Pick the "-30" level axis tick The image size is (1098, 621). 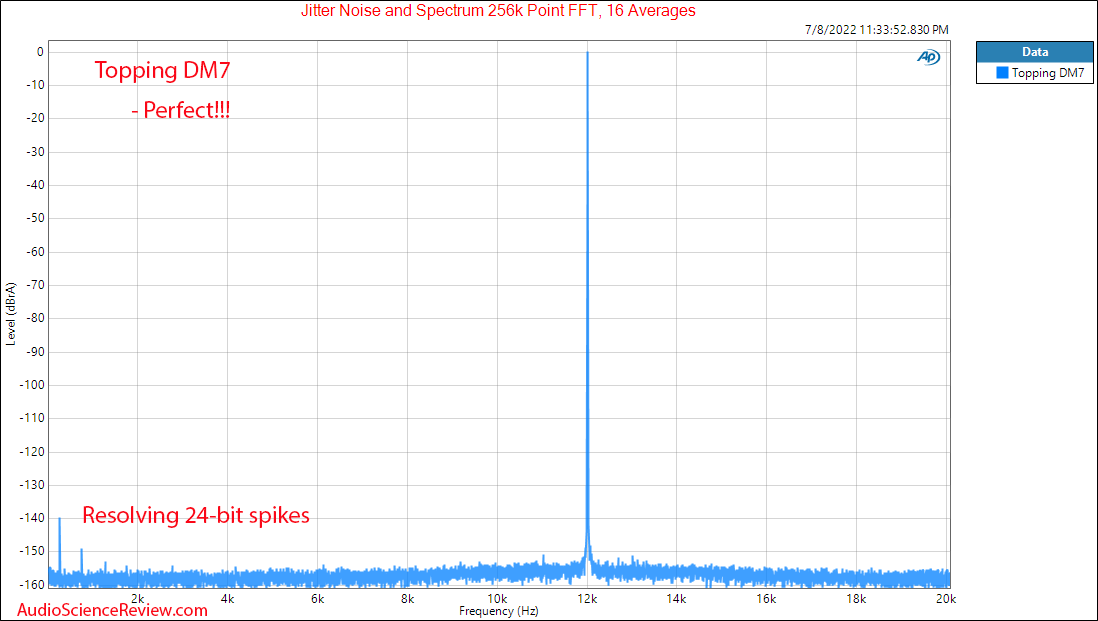(x=35, y=152)
